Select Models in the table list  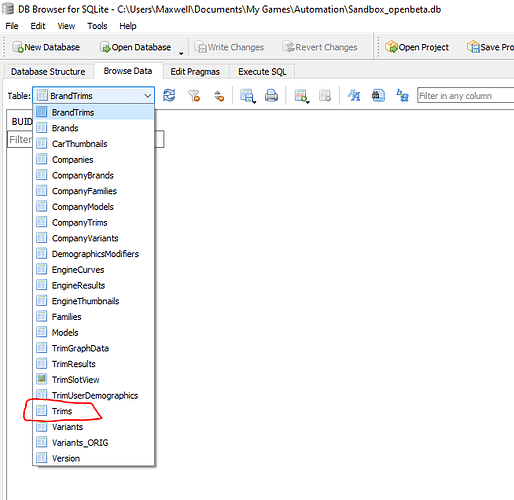point(93,332)
